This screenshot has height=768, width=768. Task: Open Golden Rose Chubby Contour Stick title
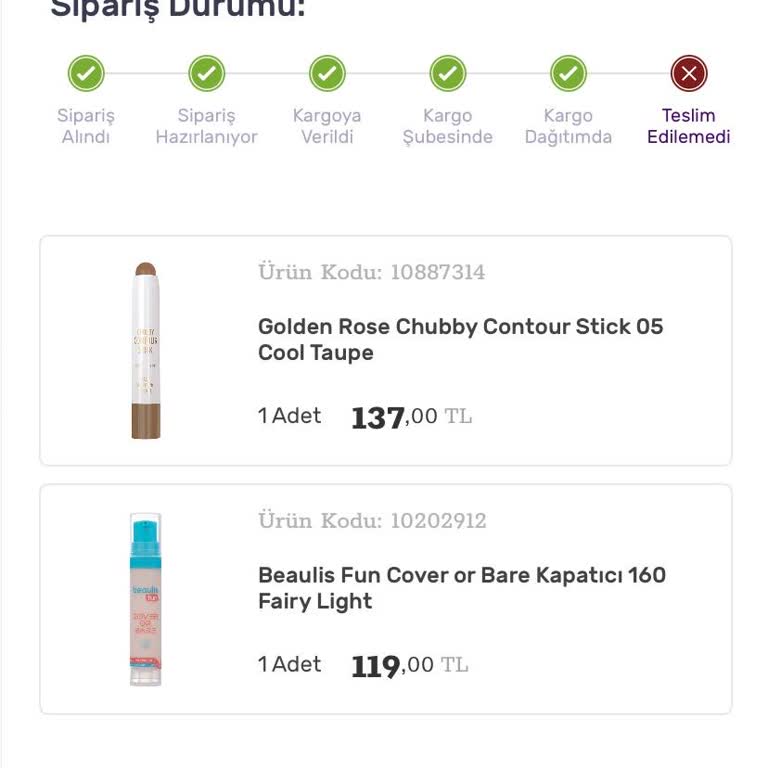point(460,339)
